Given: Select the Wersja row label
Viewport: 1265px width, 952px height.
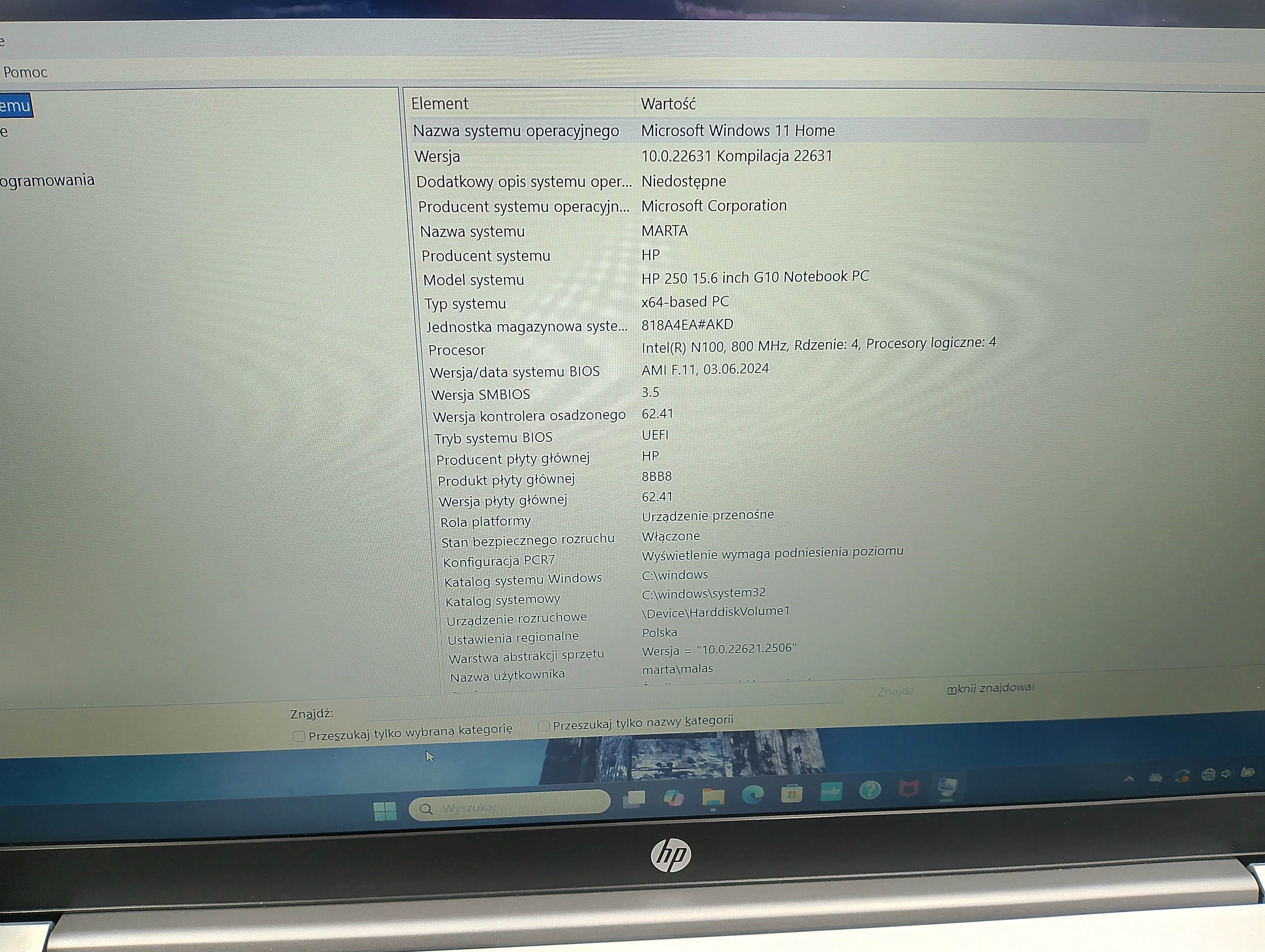Looking at the screenshot, I should click(x=437, y=156).
